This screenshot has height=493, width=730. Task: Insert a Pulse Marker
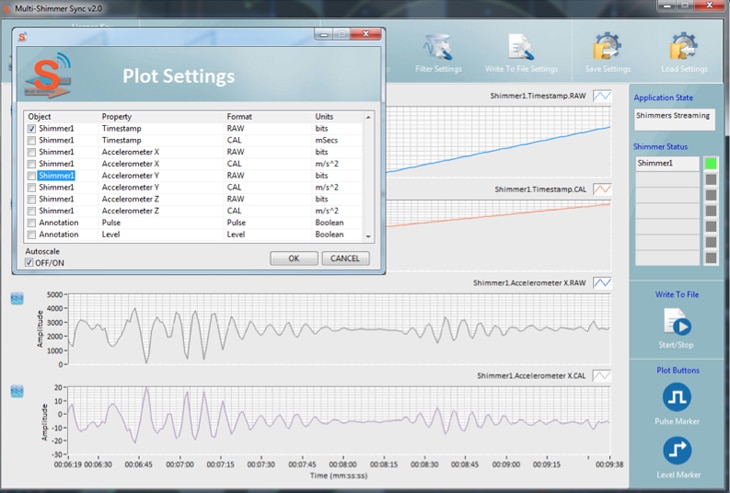point(677,398)
